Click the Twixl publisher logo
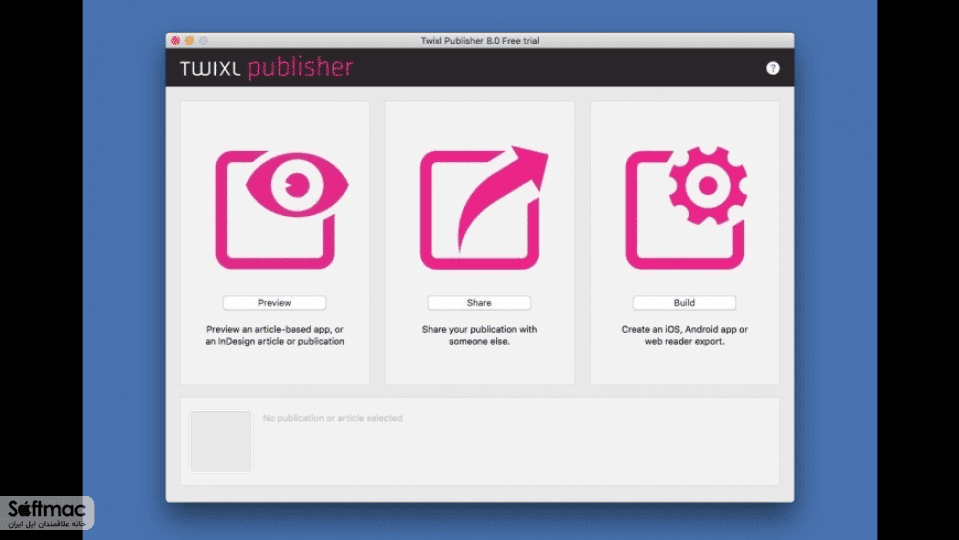This screenshot has height=540, width=959. click(x=267, y=68)
